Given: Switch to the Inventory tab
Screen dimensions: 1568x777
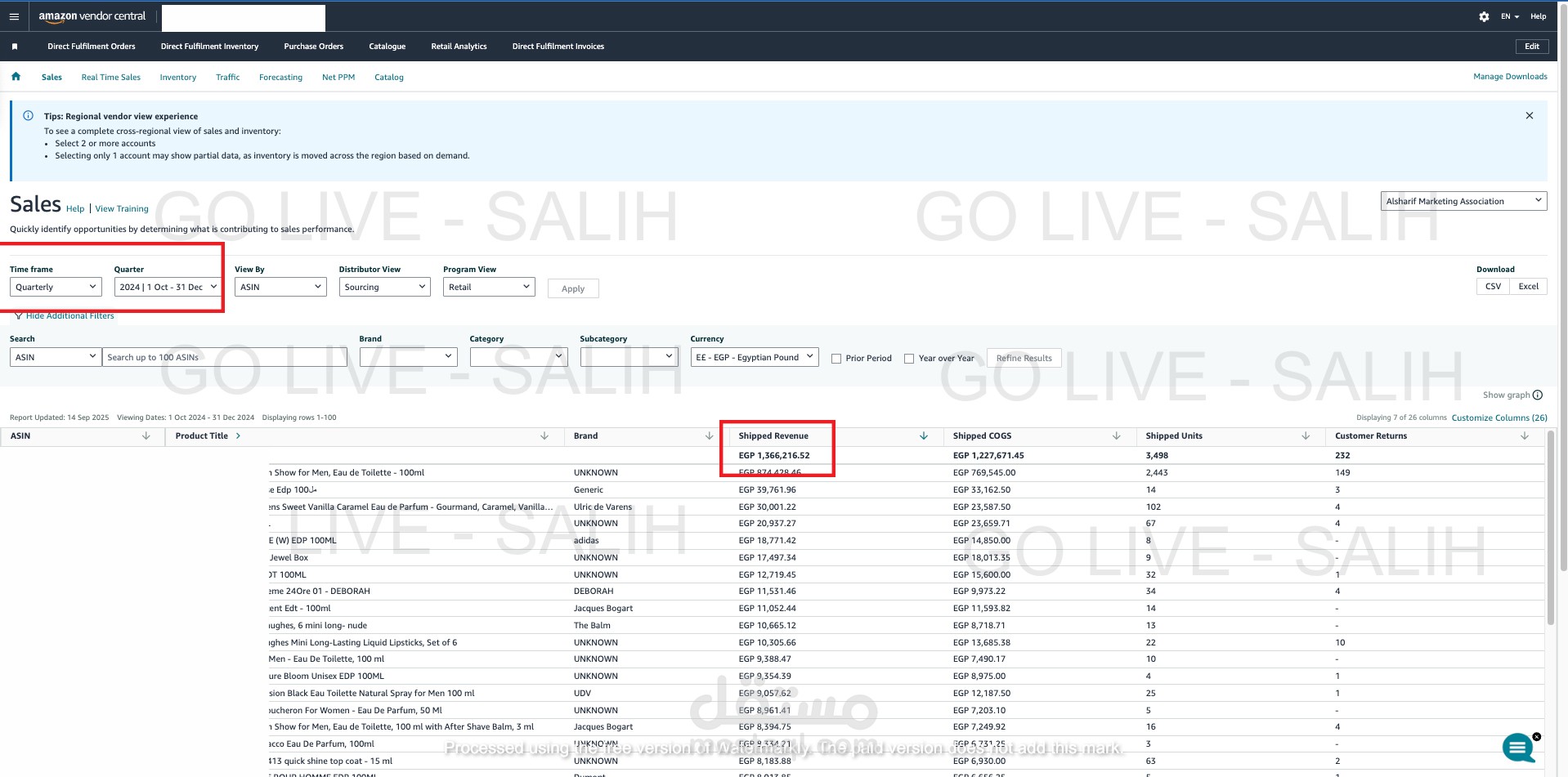Looking at the screenshot, I should pyautogui.click(x=178, y=78).
